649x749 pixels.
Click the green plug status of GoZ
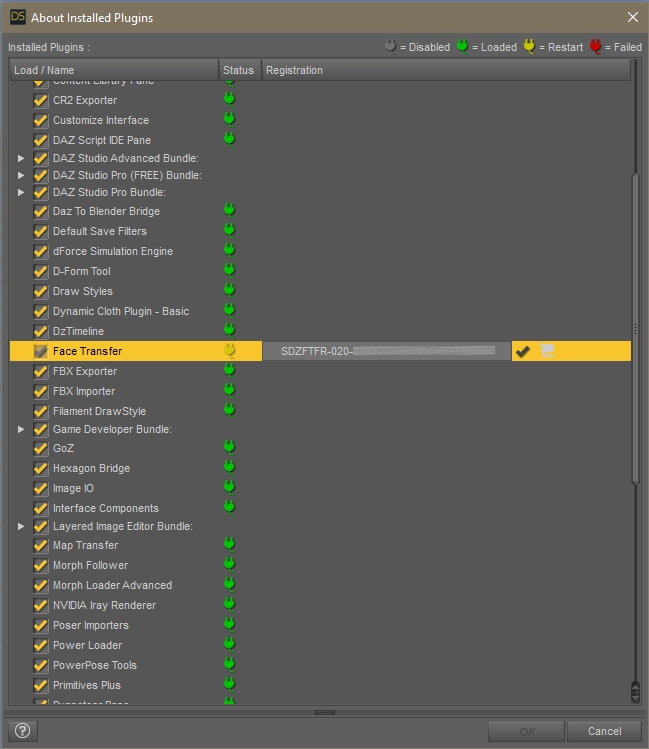(x=230, y=448)
